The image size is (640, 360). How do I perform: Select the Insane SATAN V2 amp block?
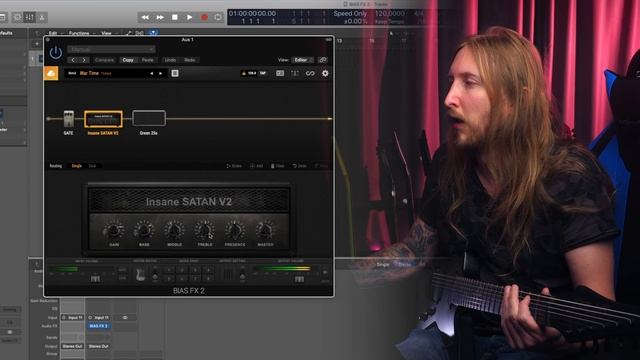103,119
